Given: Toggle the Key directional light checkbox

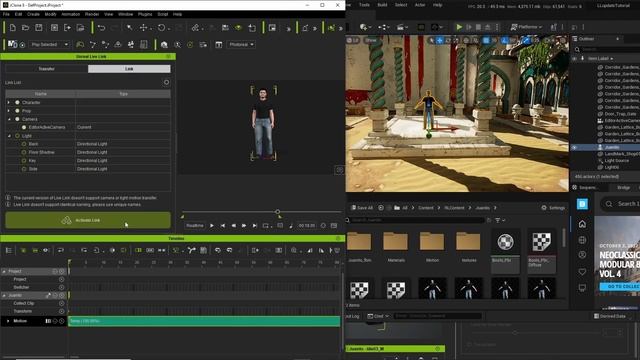Looking at the screenshot, I should pyautogui.click(x=24, y=160).
